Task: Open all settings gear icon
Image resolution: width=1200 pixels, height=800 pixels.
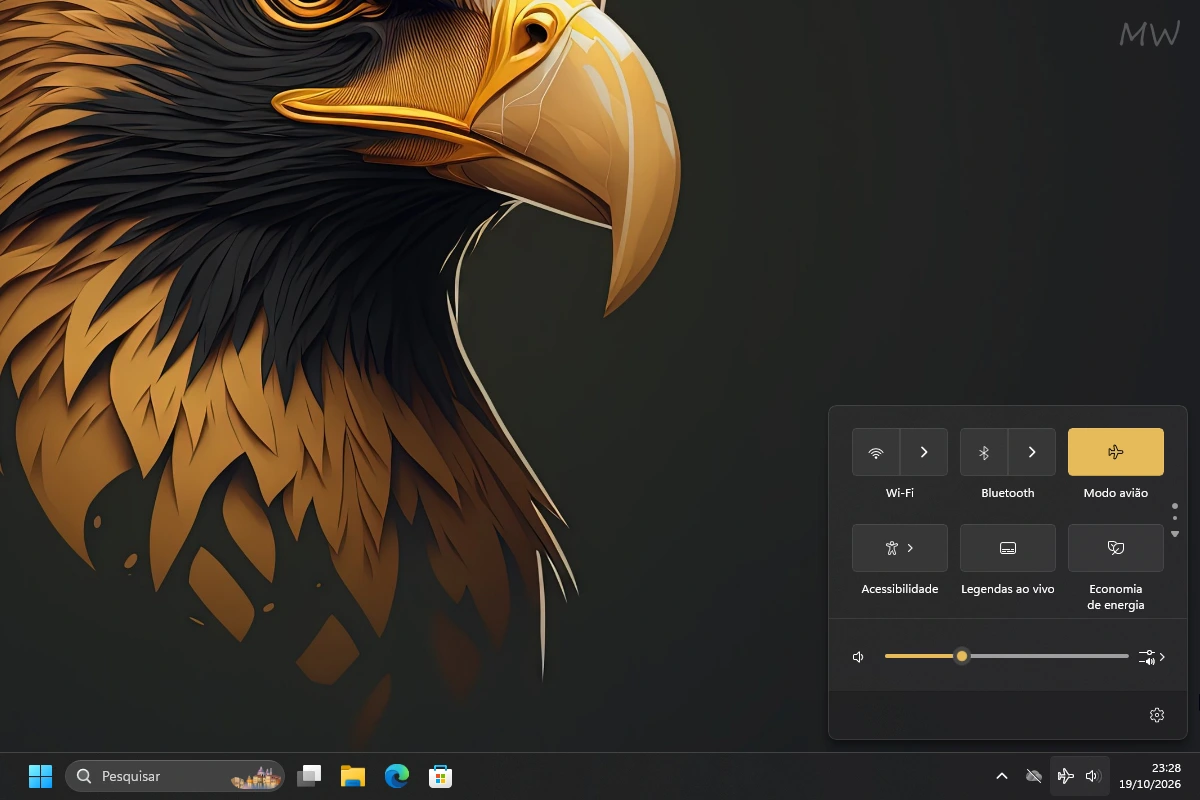Action: [x=1157, y=715]
